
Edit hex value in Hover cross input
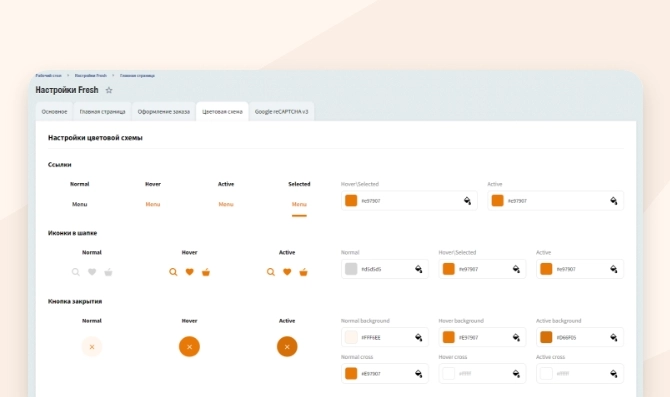pyautogui.click(x=482, y=374)
